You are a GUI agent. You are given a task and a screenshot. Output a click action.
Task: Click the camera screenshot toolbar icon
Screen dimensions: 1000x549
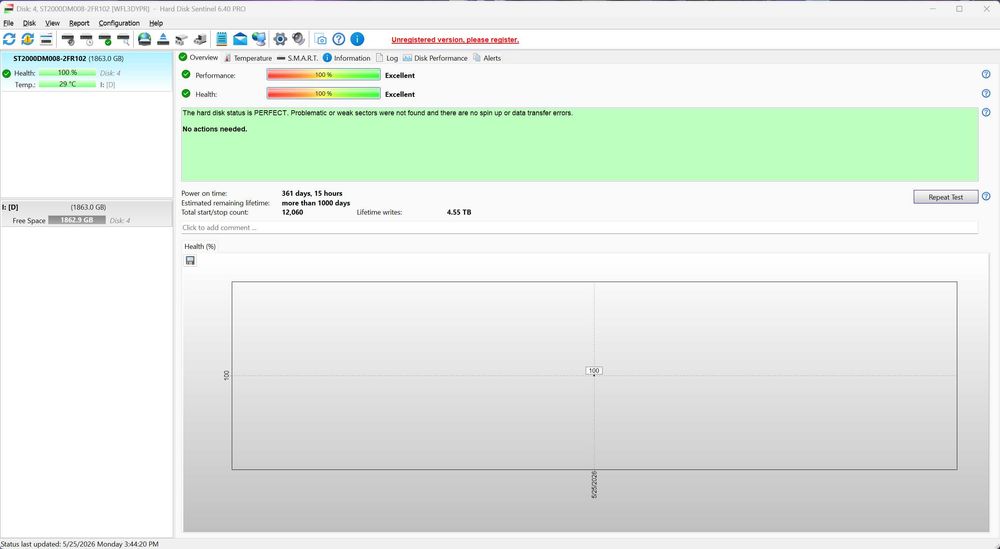[320, 40]
